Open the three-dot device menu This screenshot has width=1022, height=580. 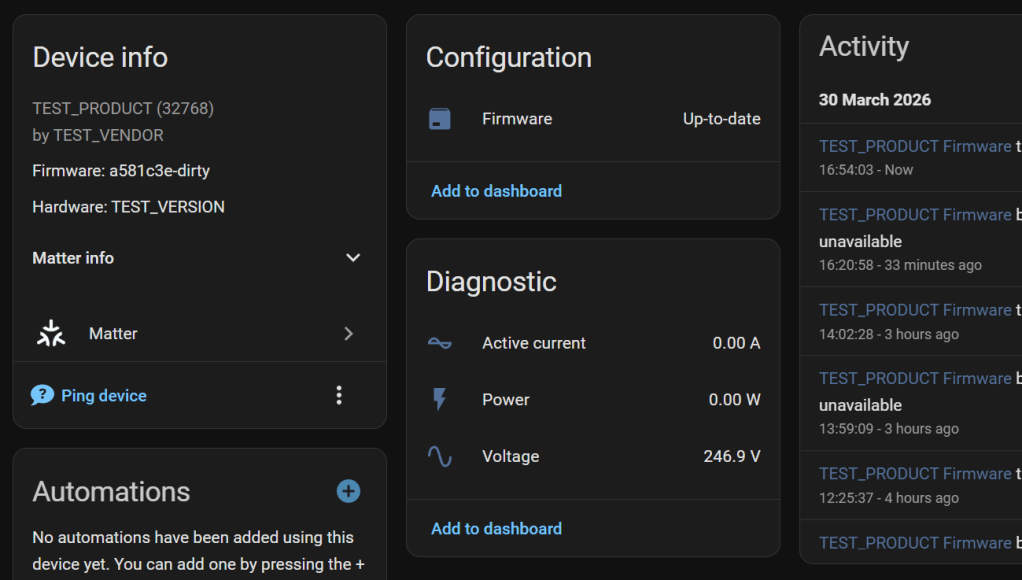(x=339, y=395)
